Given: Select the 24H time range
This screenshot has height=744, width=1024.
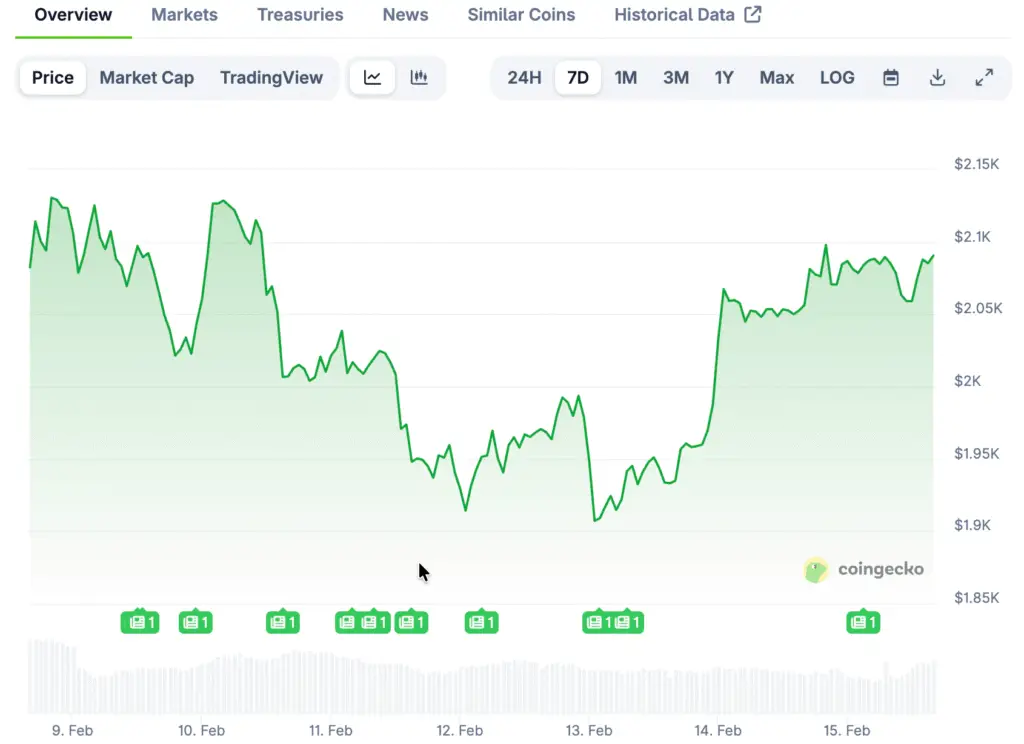Looking at the screenshot, I should [x=524, y=78].
